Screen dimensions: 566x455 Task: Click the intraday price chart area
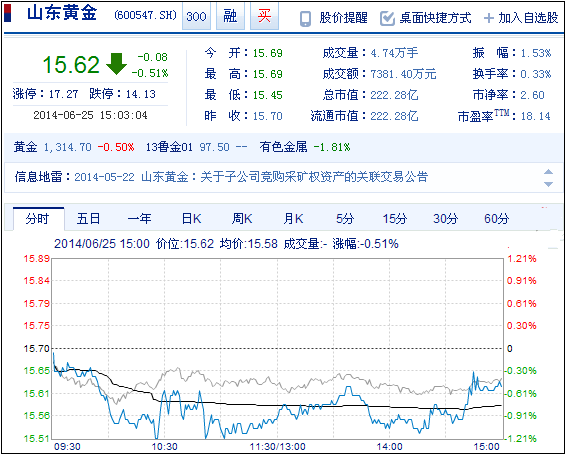click(277, 348)
